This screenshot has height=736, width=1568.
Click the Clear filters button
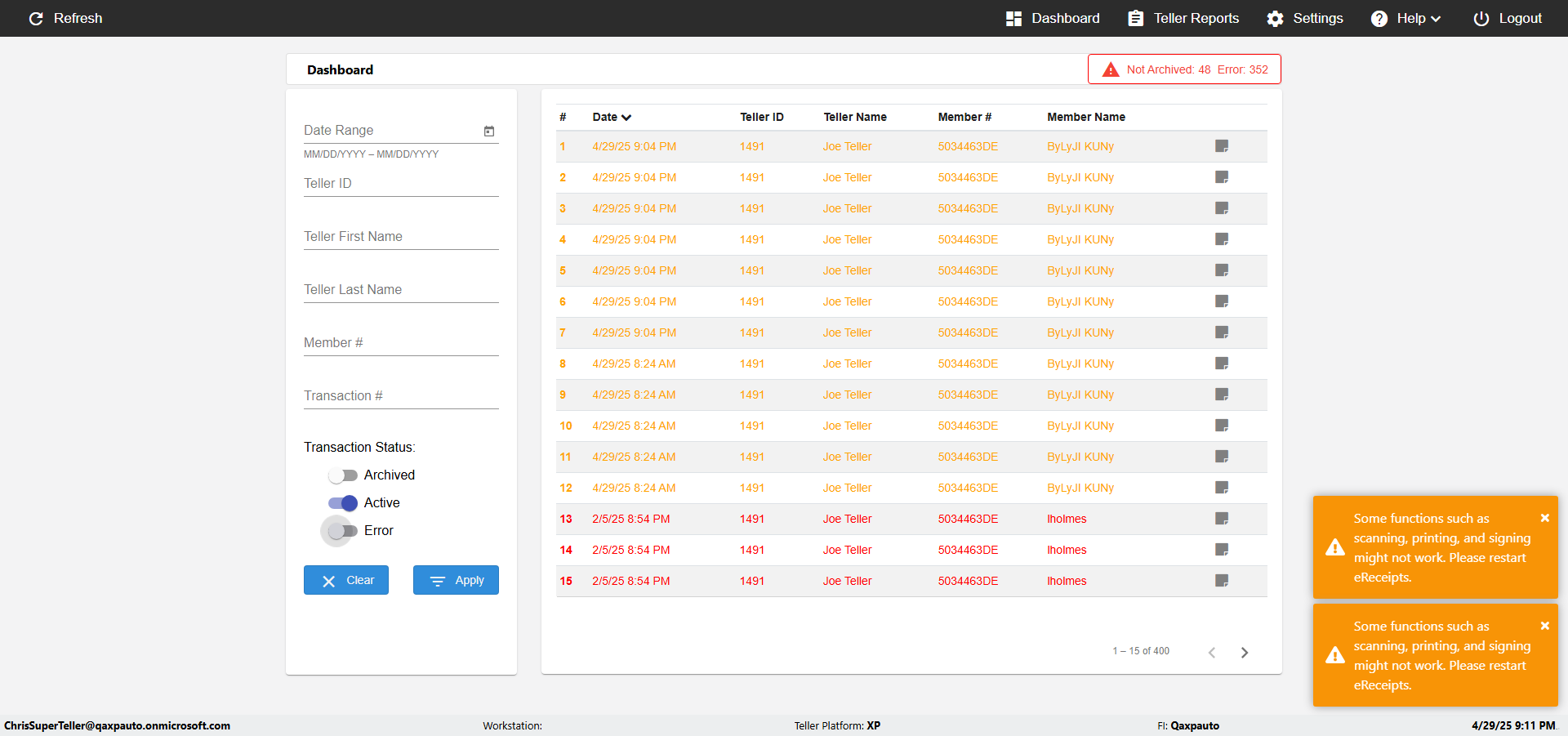[346, 580]
